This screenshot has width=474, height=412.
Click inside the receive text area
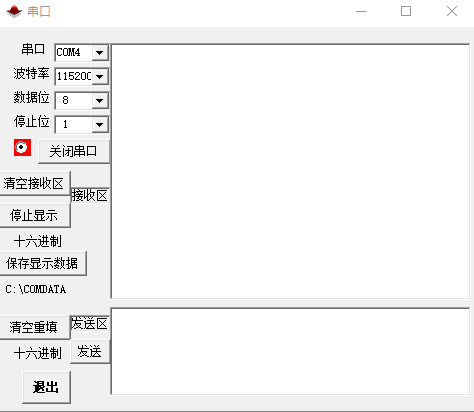tap(290, 171)
